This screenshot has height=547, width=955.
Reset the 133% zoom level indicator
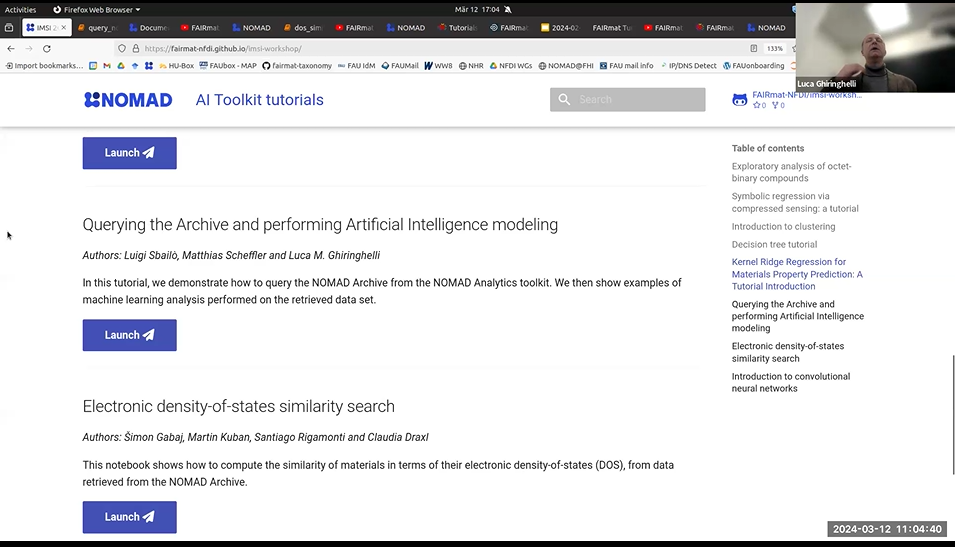click(x=775, y=48)
